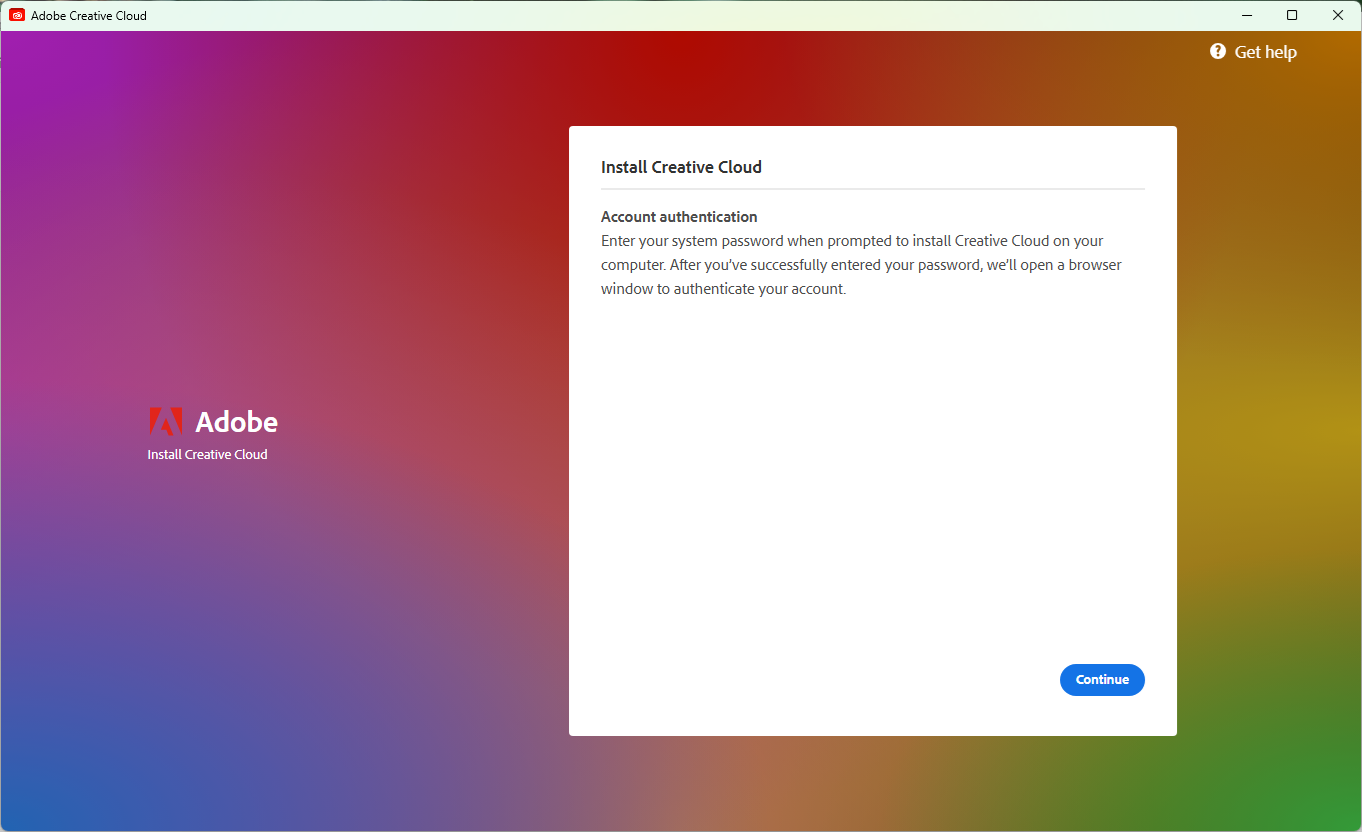Click the divider line below Install Creative Cloud

coord(872,188)
